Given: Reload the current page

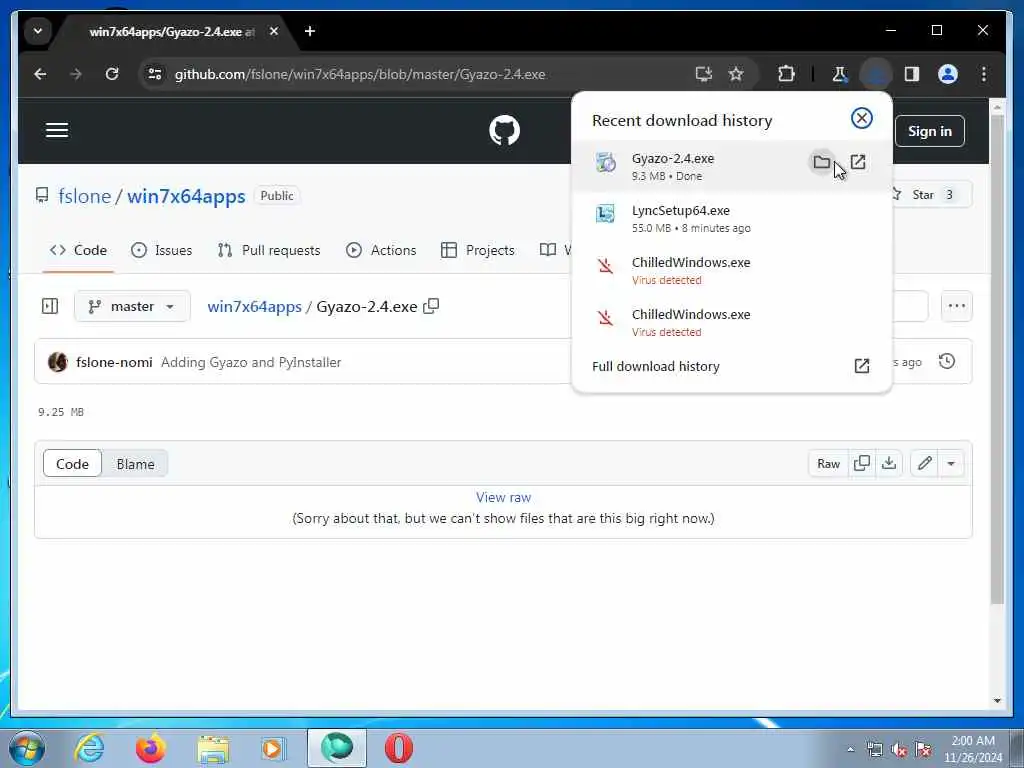Looking at the screenshot, I should 112,74.
